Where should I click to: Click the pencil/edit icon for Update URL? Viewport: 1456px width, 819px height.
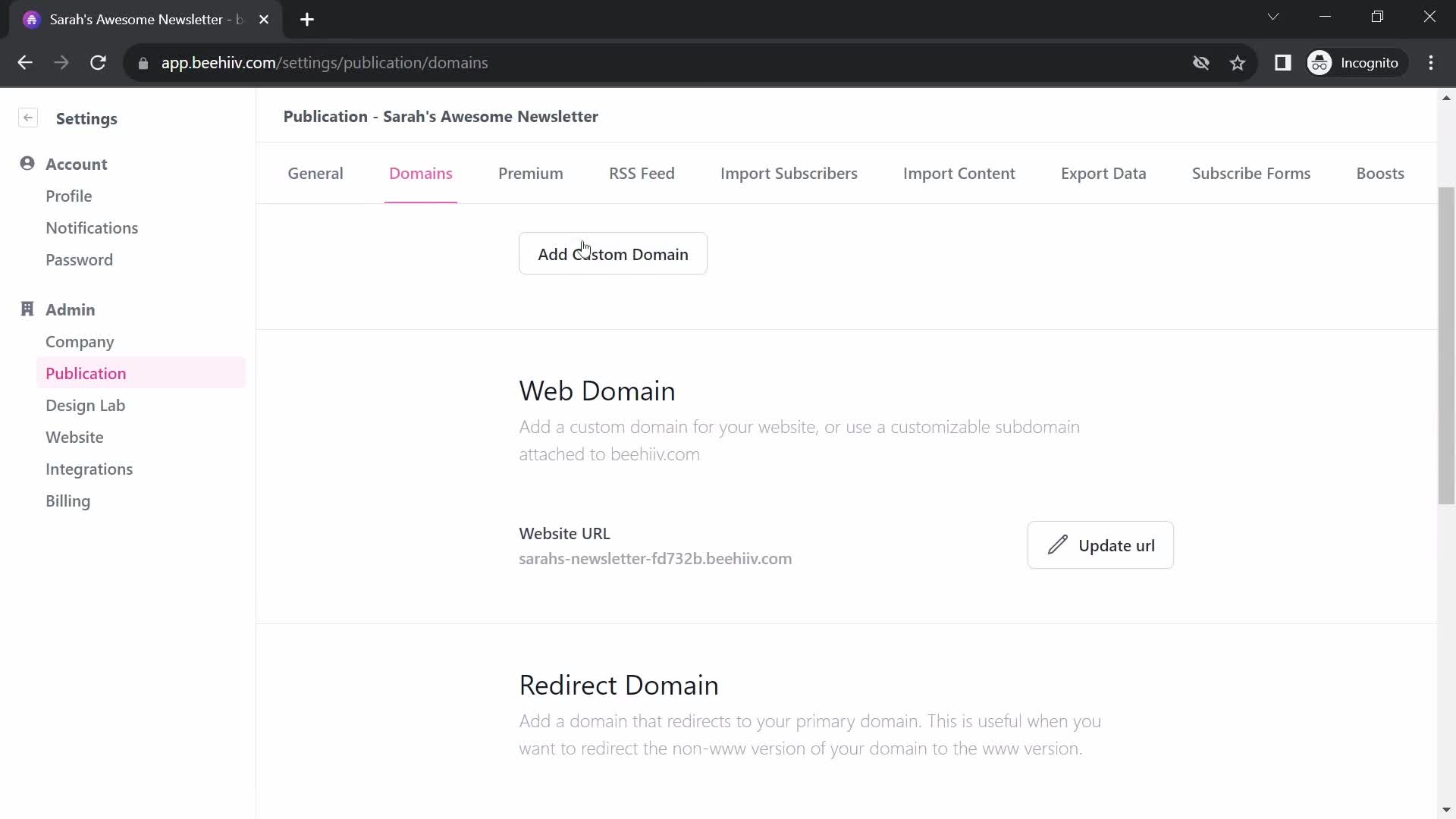coord(1057,545)
